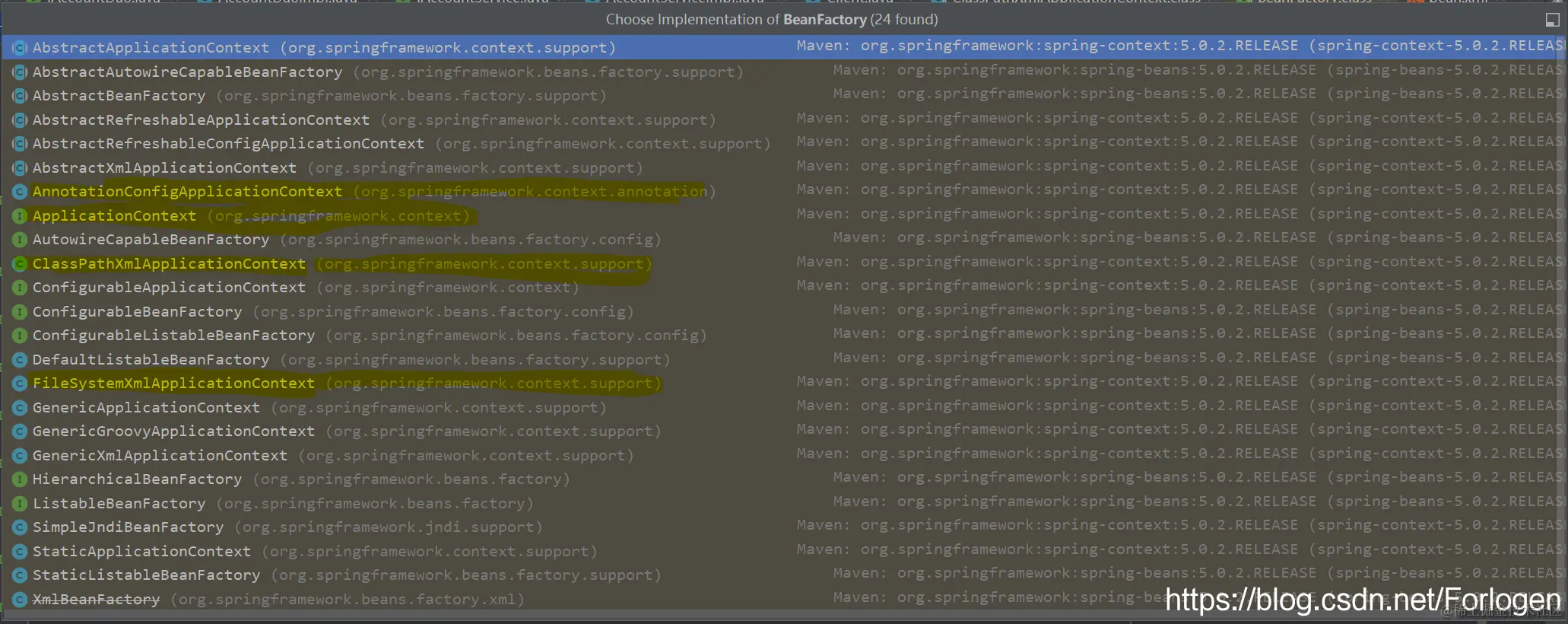Click the class icon beside AbstractRefreshableApplicationContext

pyautogui.click(x=20, y=120)
